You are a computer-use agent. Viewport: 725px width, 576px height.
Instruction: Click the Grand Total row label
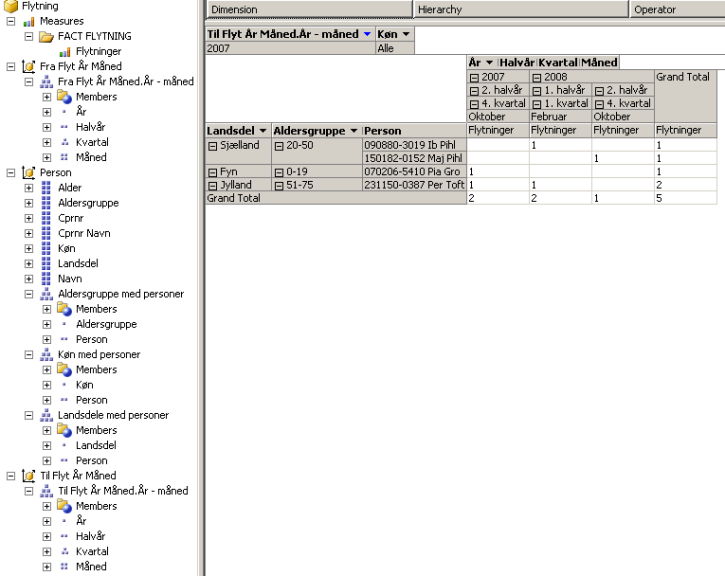point(336,198)
